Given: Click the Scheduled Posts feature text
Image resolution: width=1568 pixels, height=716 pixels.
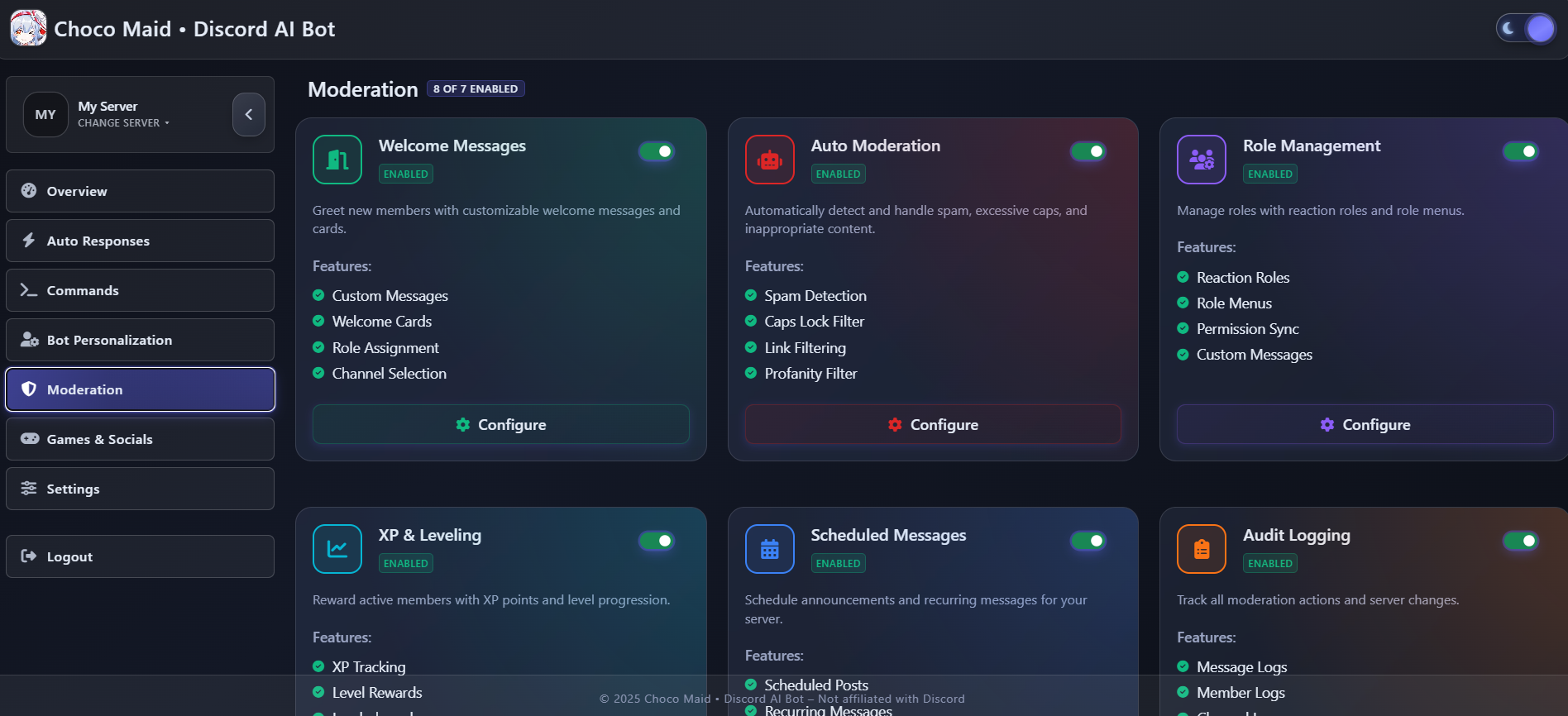Looking at the screenshot, I should (816, 685).
